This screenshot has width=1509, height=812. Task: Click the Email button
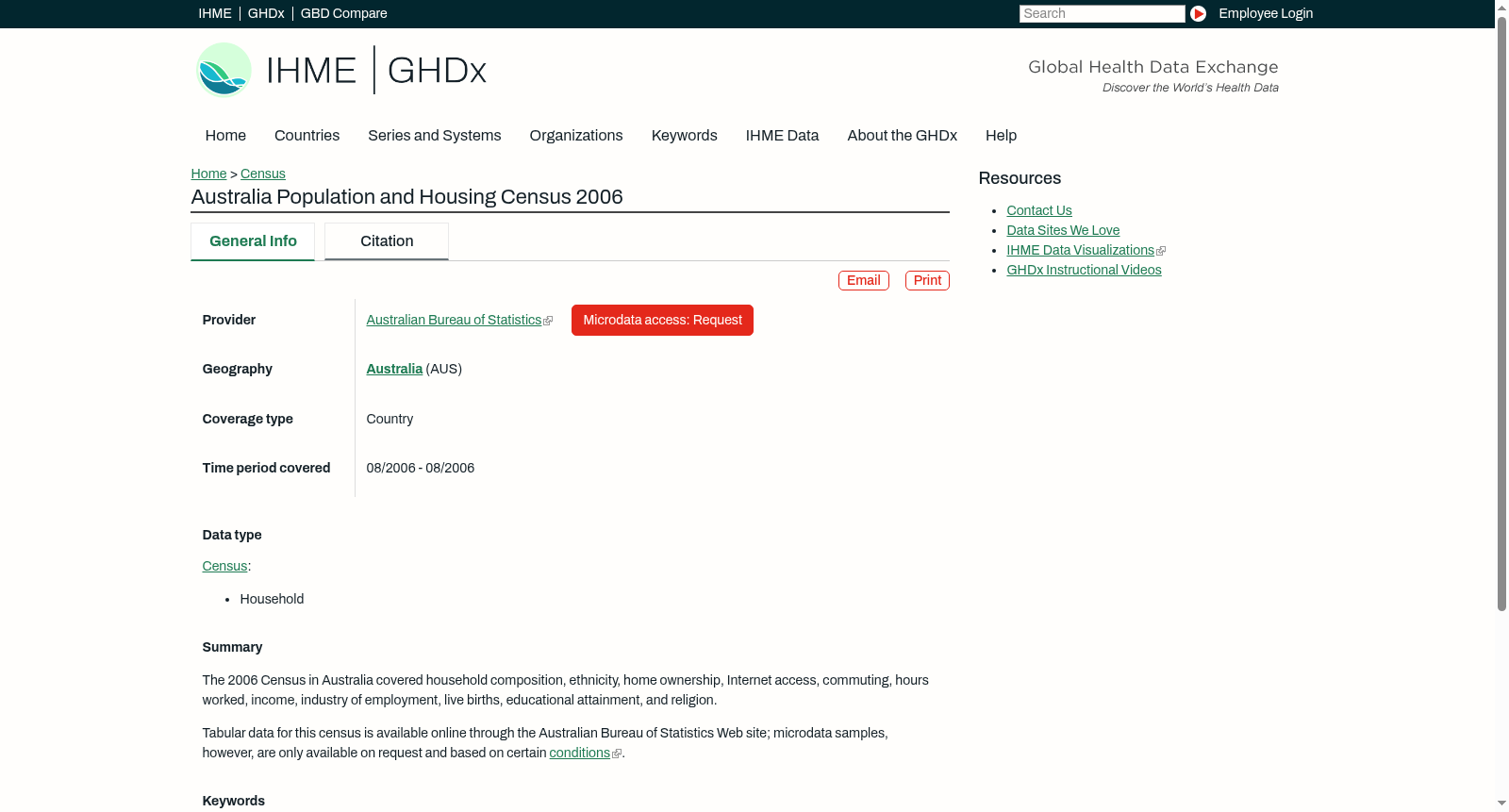[864, 280]
